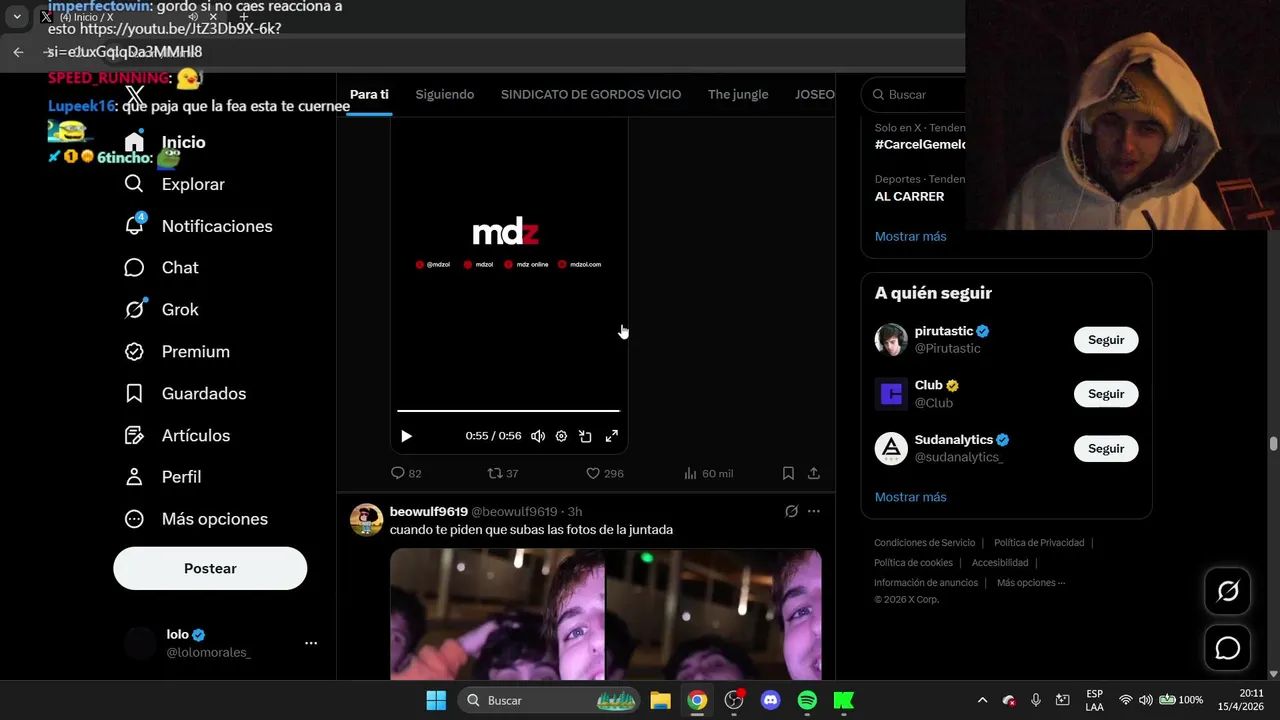This screenshot has width=1280, height=720.
Task: Open Spotify from taskbar
Action: [807, 700]
